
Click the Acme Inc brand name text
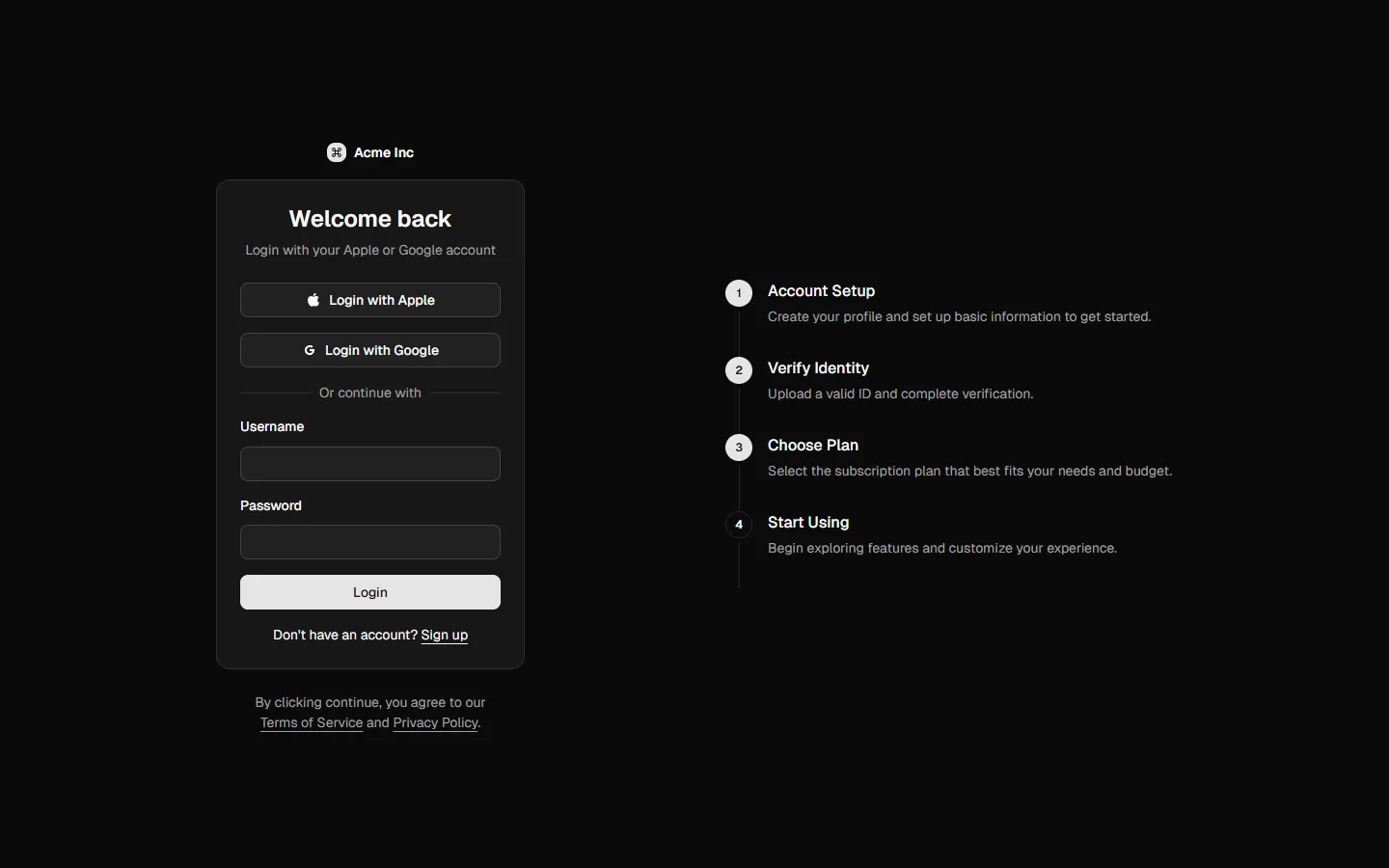(x=384, y=152)
